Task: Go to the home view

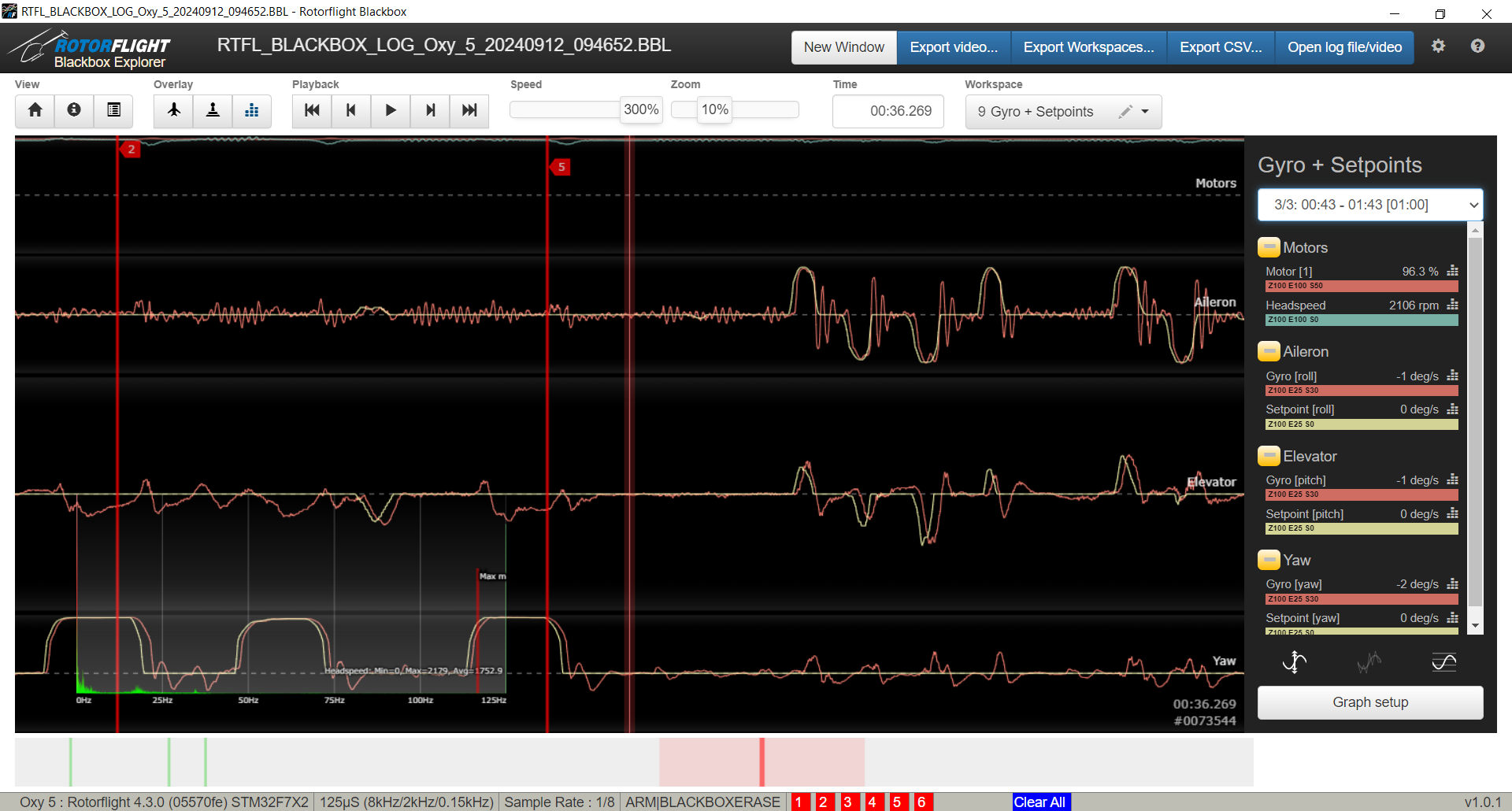Action: point(35,110)
